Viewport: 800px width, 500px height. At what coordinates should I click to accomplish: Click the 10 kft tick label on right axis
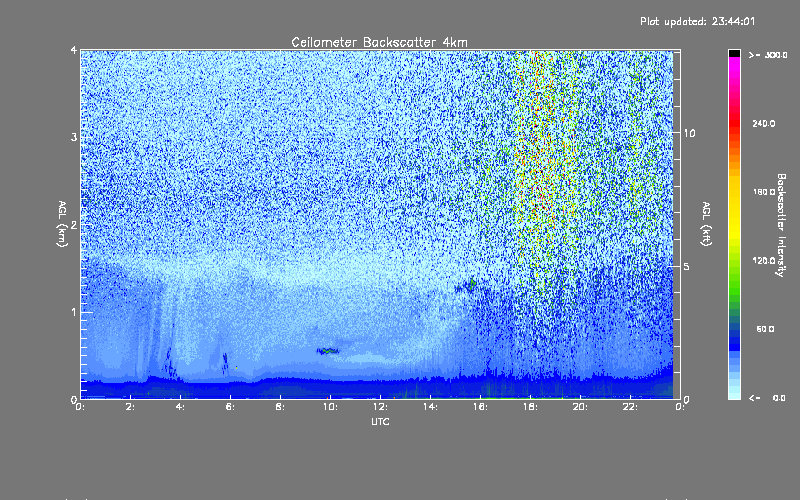point(689,133)
